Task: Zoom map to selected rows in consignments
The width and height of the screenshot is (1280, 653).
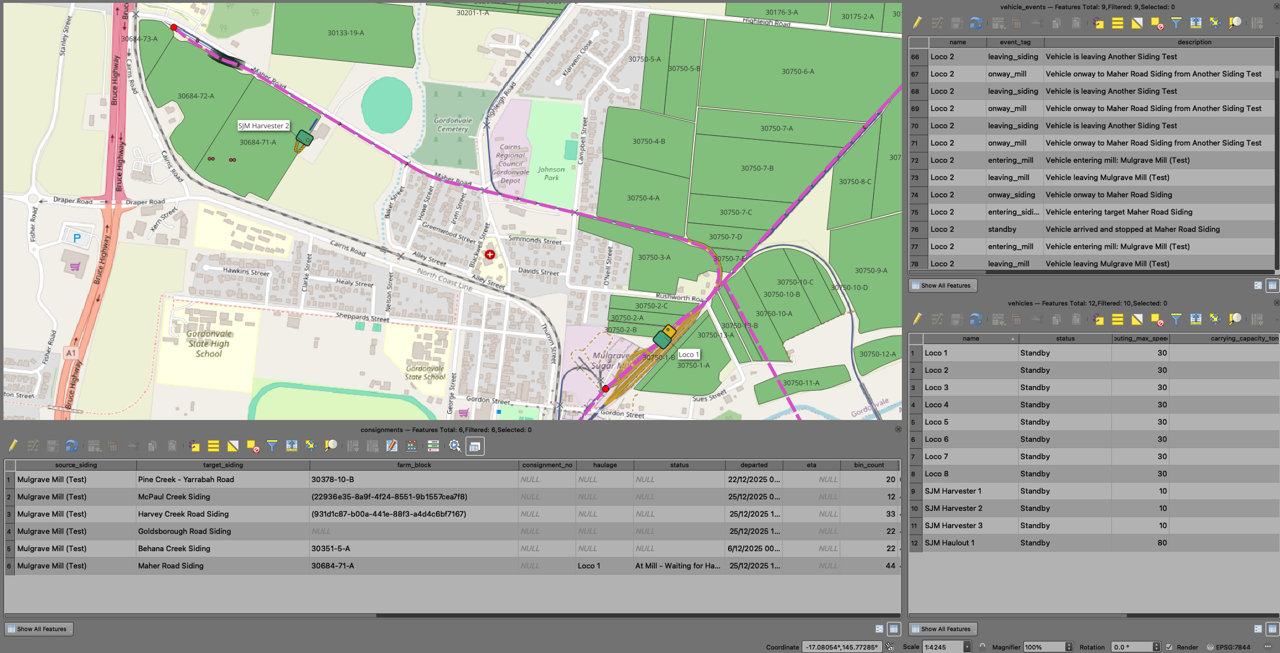Action: (x=331, y=446)
